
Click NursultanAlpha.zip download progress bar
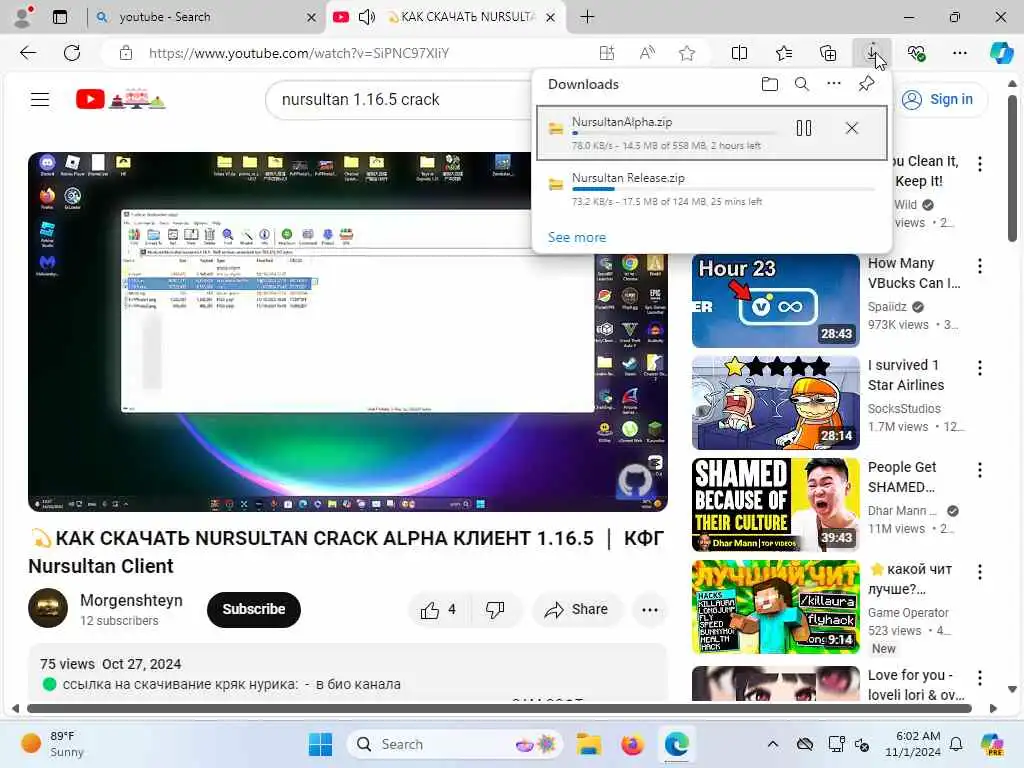point(674,133)
